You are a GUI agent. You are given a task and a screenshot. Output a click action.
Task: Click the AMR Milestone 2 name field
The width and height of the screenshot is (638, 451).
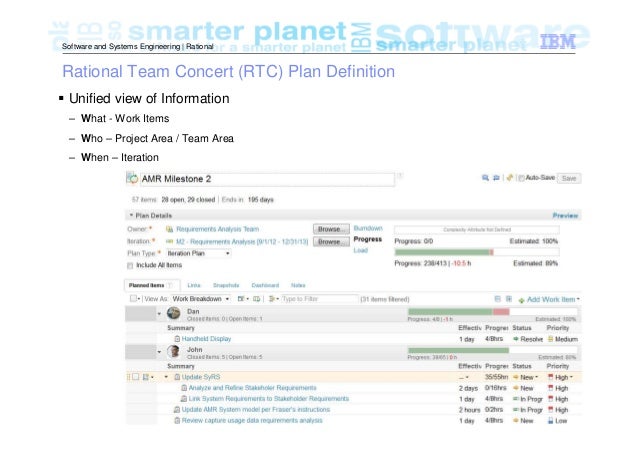[x=267, y=179]
